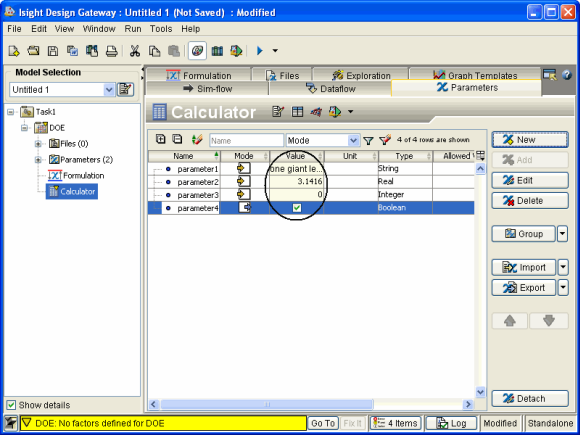The height and width of the screenshot is (435, 580).
Task: Expand the Files (0) node
Action: pos(38,144)
